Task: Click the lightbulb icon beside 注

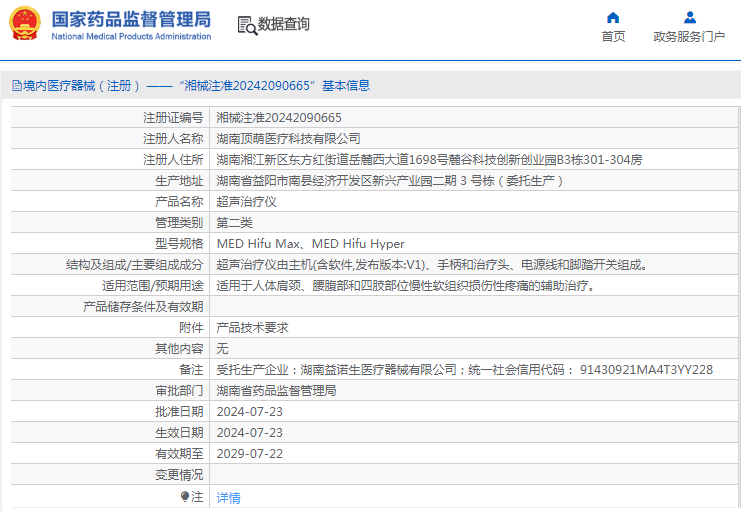Action: point(185,496)
